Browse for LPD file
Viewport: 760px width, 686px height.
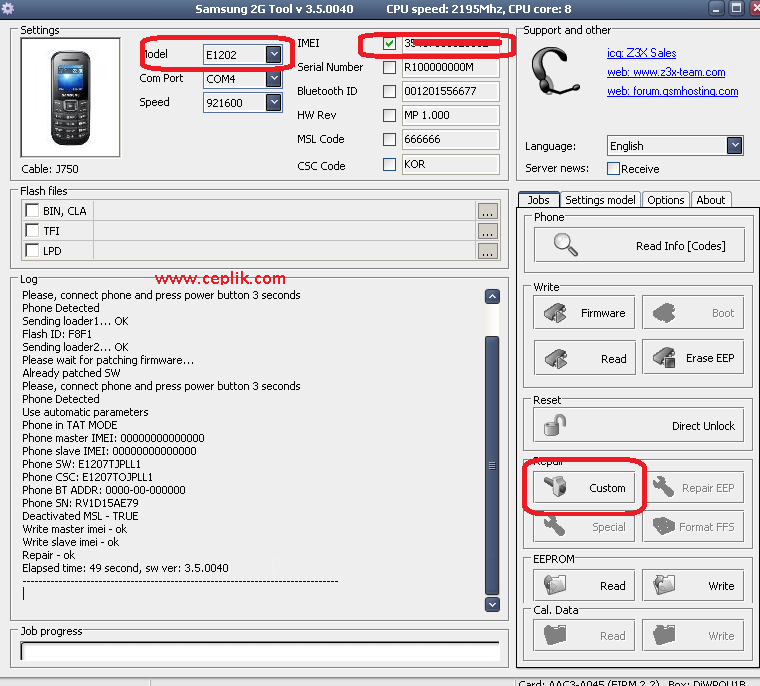[488, 251]
